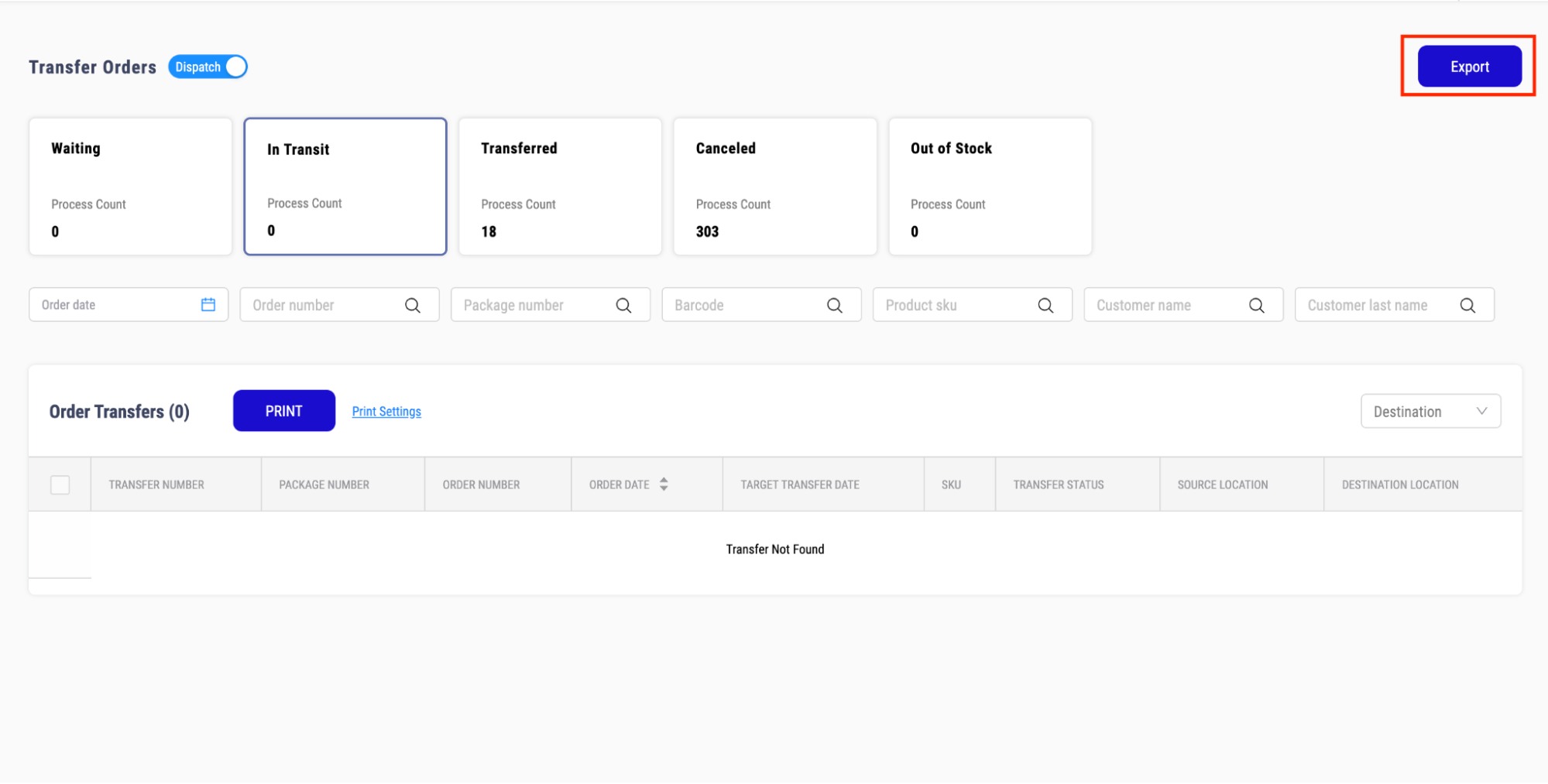Click the Customer name search icon
Screen dimensions: 1548x784
[1256, 306]
